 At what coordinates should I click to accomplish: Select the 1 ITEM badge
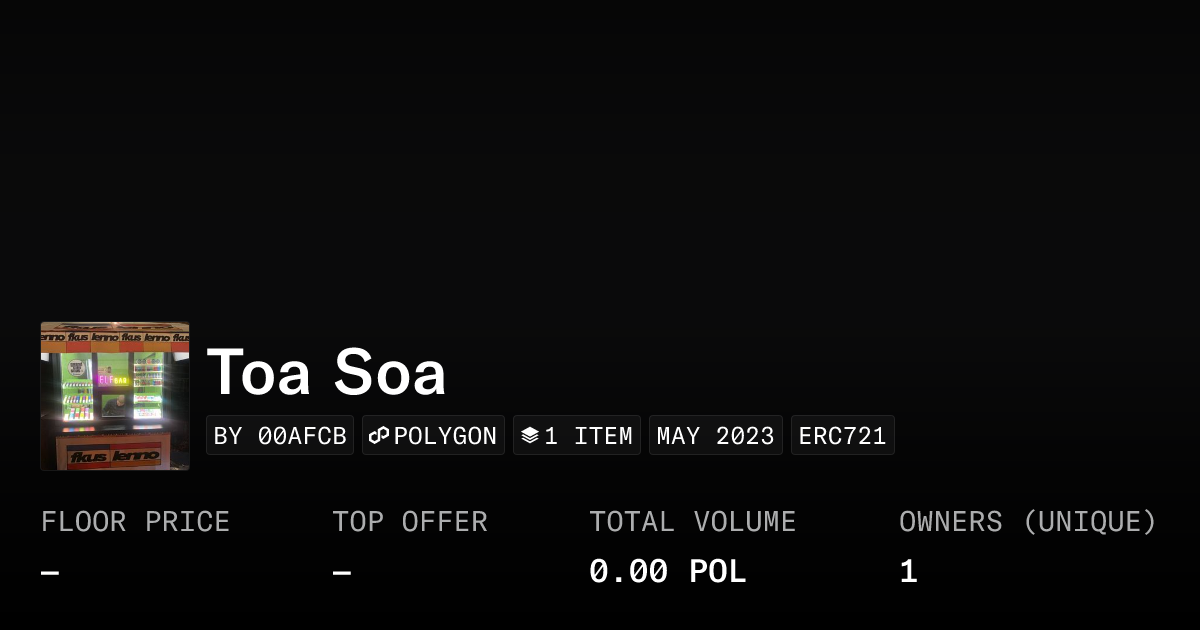[x=577, y=435]
